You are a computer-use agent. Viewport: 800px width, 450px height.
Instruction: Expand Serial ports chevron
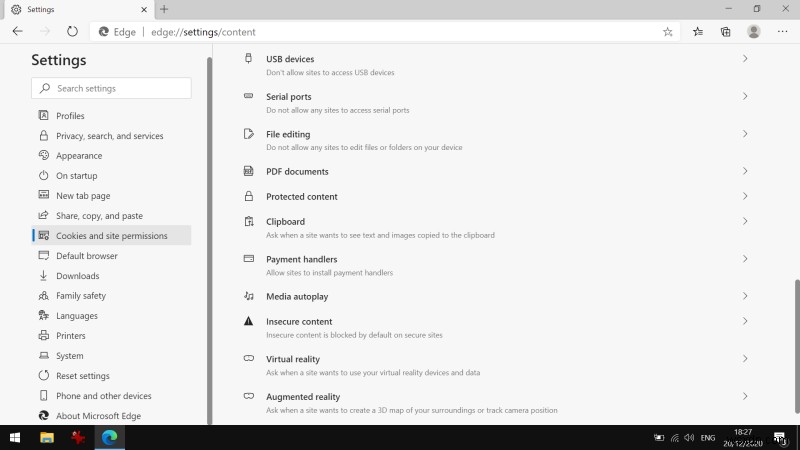click(745, 96)
